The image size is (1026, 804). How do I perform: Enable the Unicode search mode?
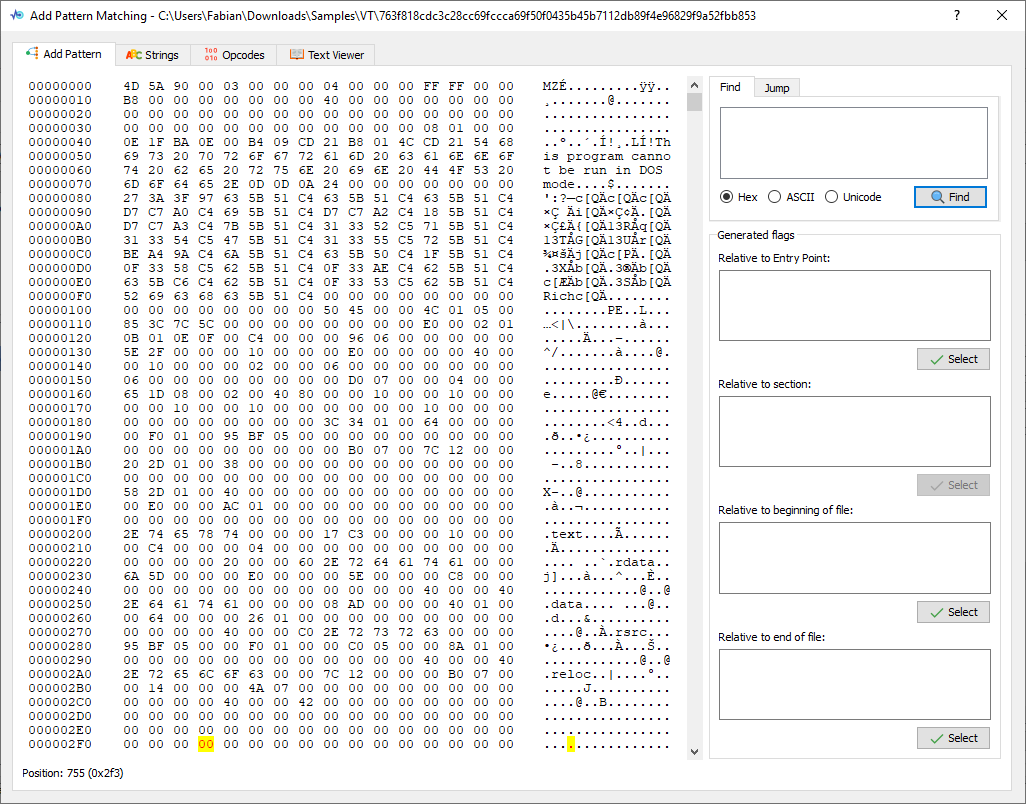[x=832, y=197]
